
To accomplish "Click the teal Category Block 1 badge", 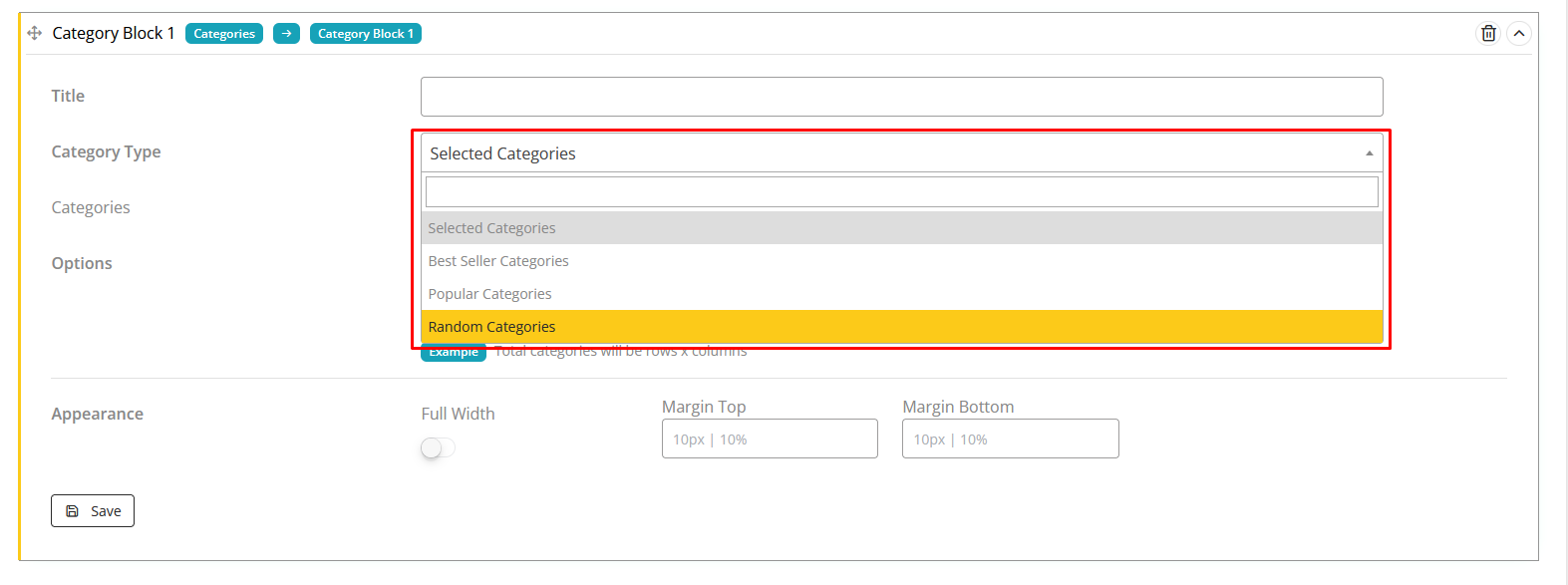I will [x=365, y=34].
